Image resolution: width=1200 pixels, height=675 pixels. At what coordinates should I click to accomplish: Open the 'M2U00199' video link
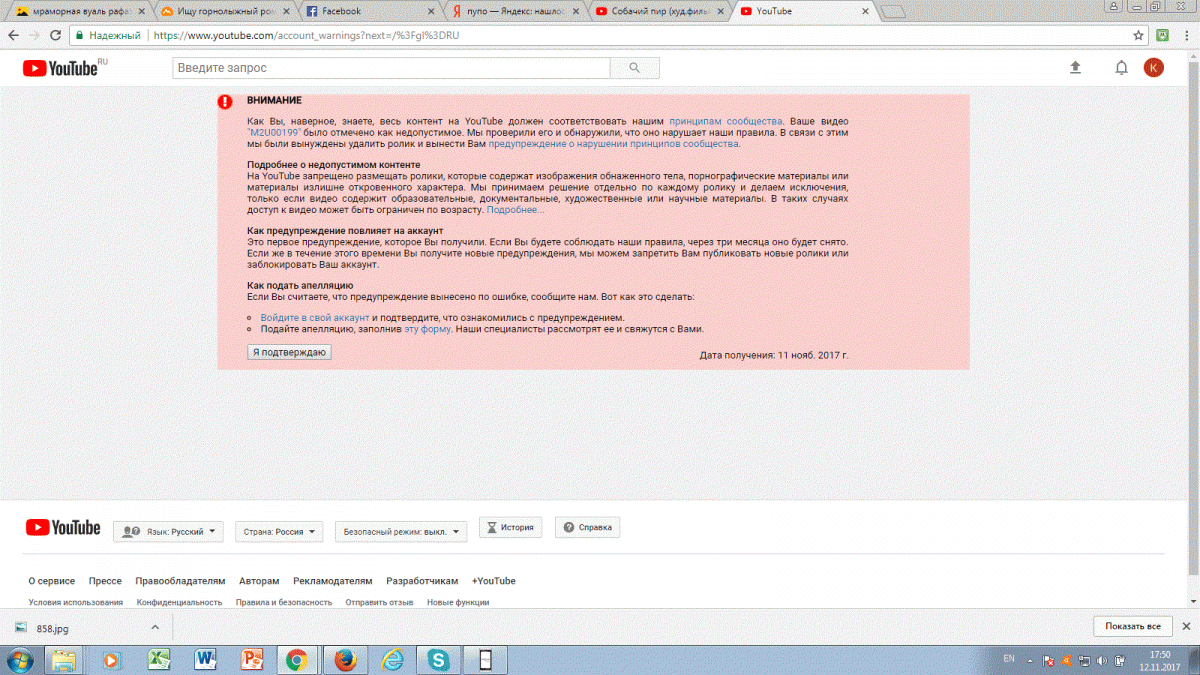tap(274, 132)
